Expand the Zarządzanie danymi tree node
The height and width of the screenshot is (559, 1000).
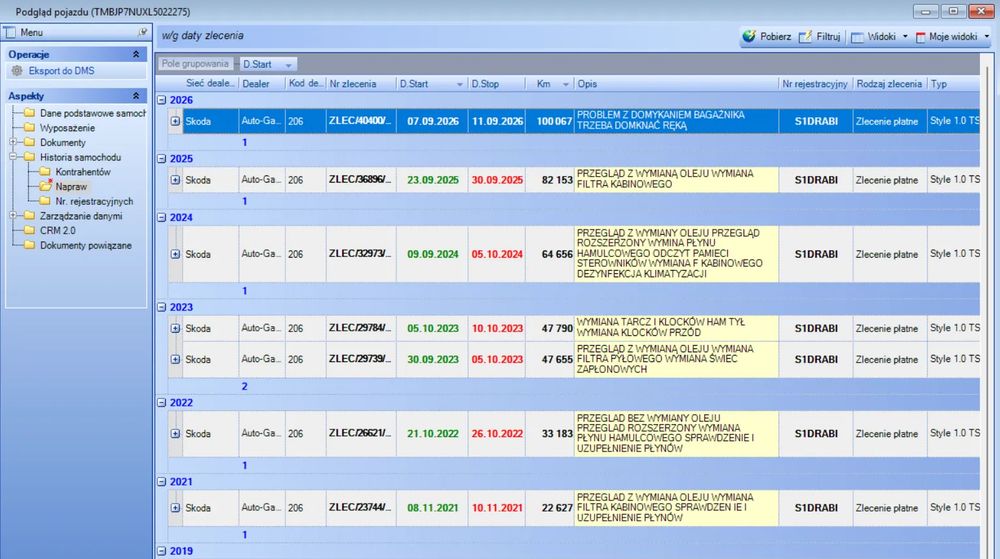coord(13,215)
